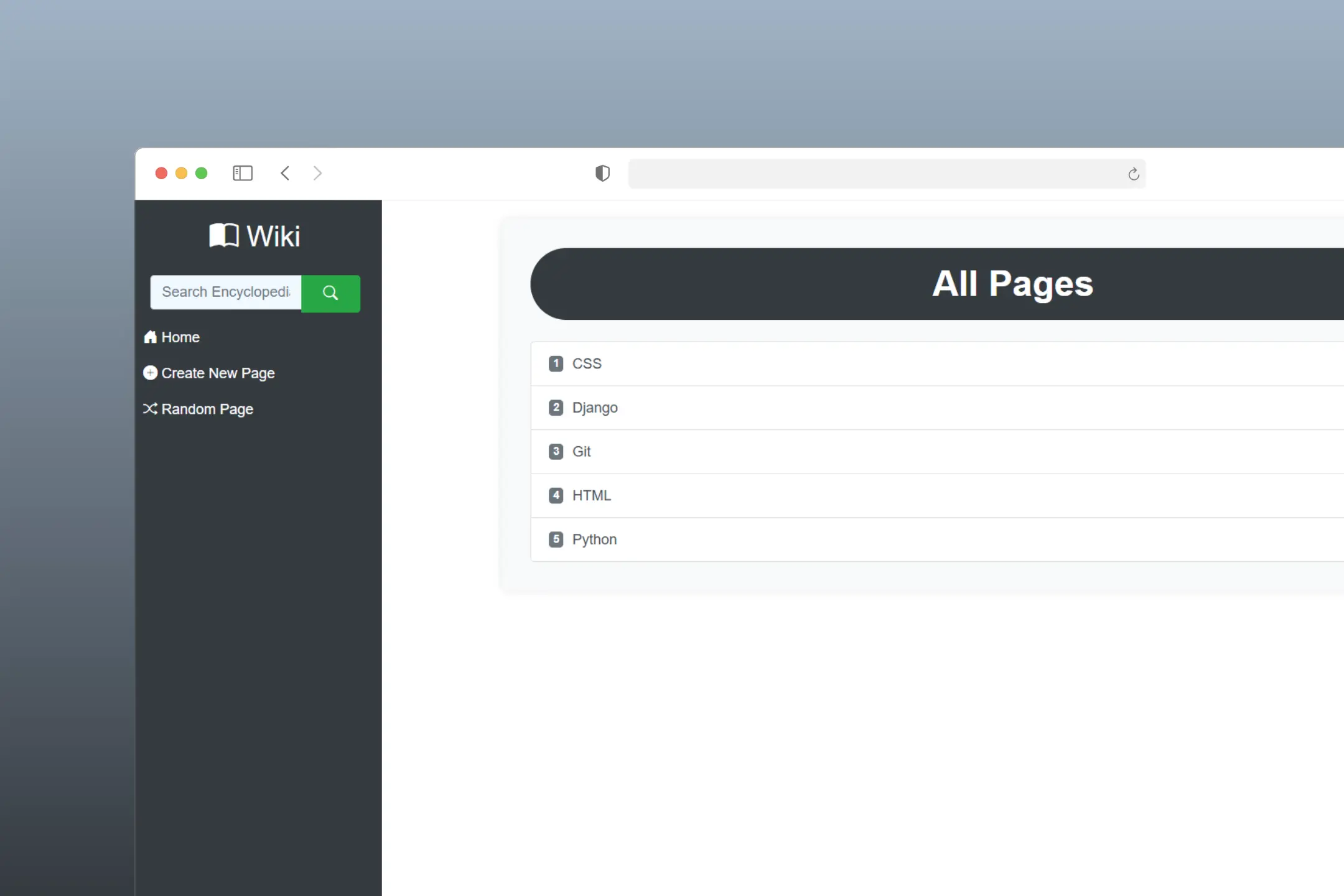The height and width of the screenshot is (896, 1344).
Task: Close the window with red button
Action: [161, 173]
